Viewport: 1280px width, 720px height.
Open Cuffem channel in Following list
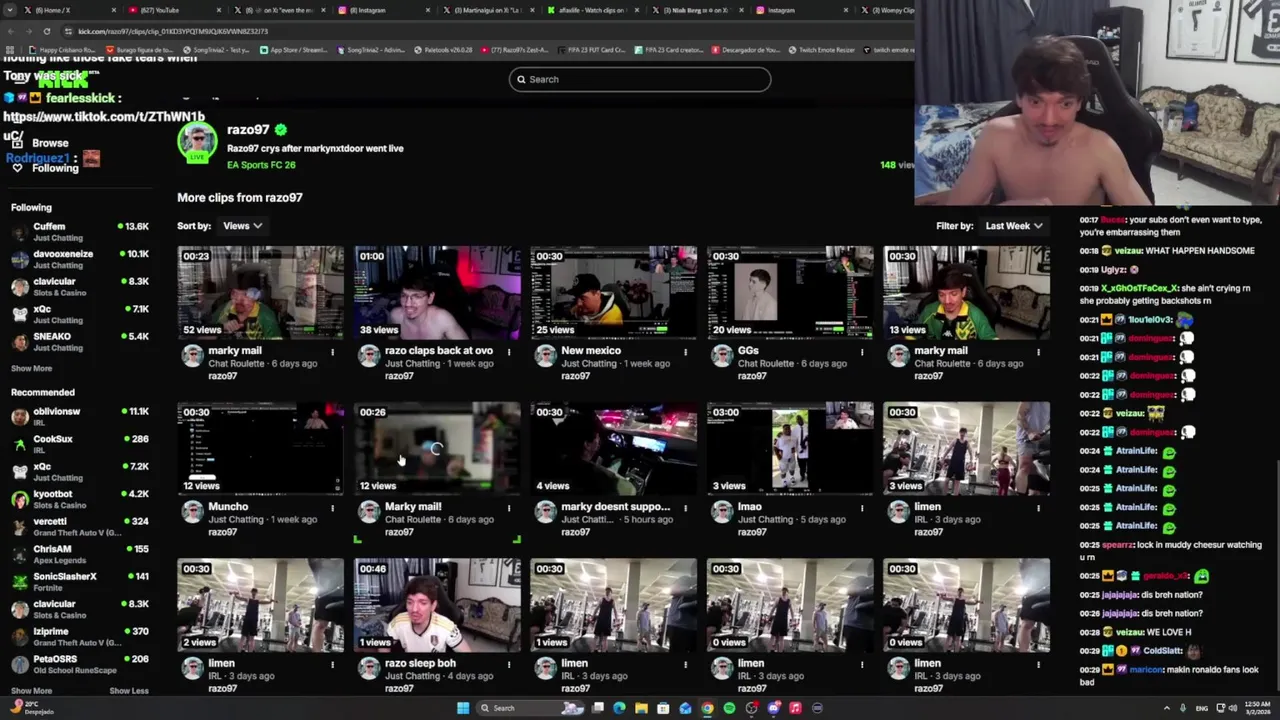[80, 232]
